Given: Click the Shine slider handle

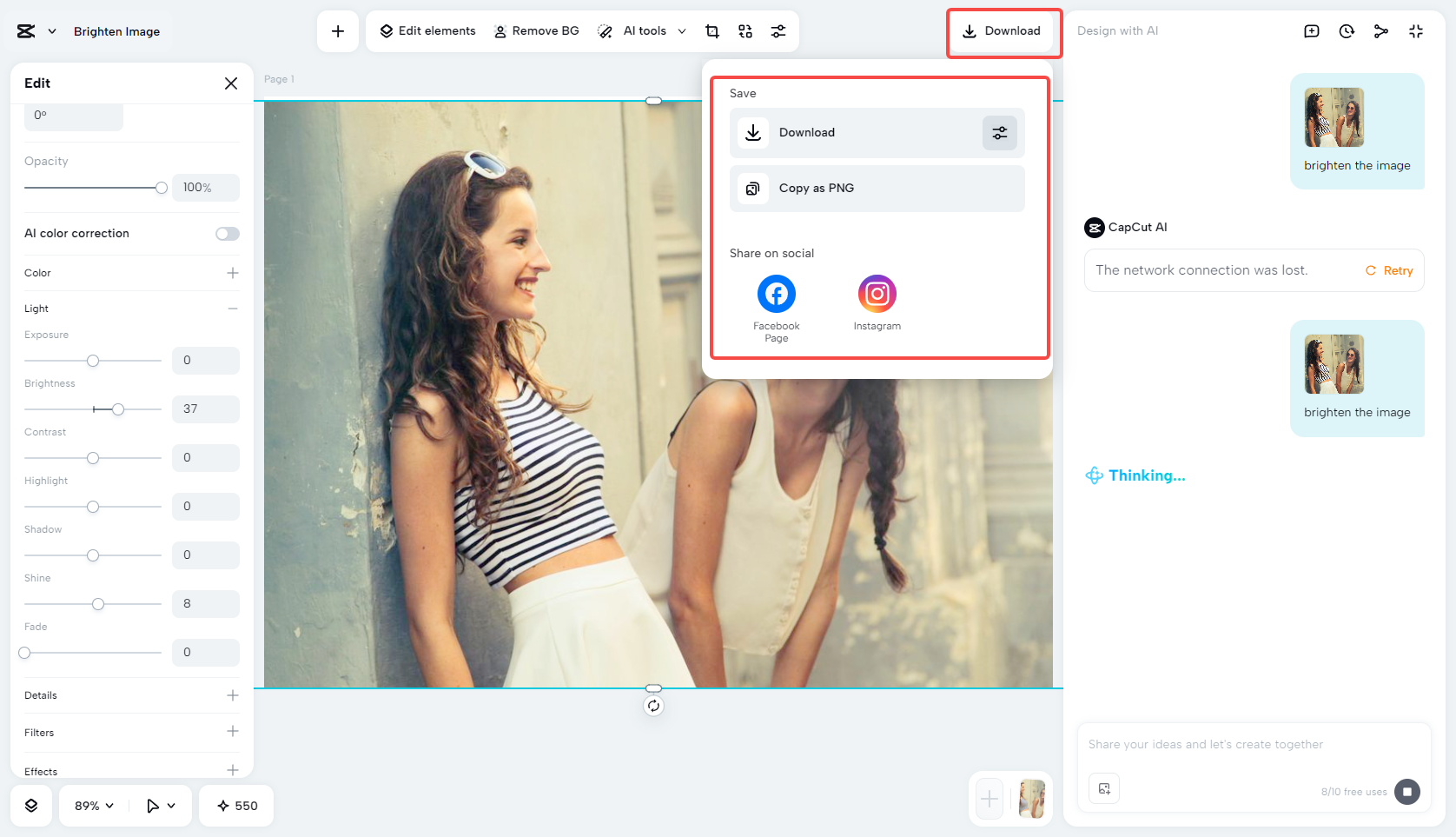Looking at the screenshot, I should pos(98,604).
